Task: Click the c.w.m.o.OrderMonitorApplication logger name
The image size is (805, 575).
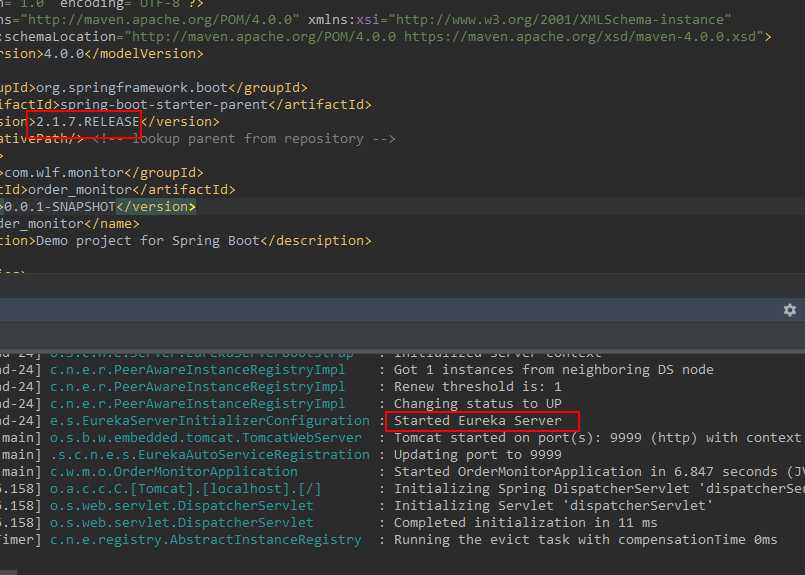Action: [x=174, y=471]
